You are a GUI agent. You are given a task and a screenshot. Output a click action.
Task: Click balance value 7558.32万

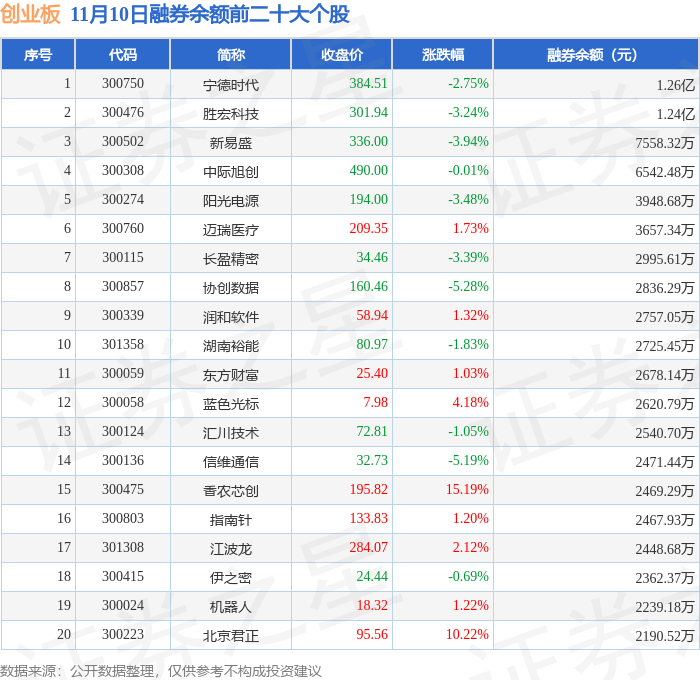[x=665, y=143]
